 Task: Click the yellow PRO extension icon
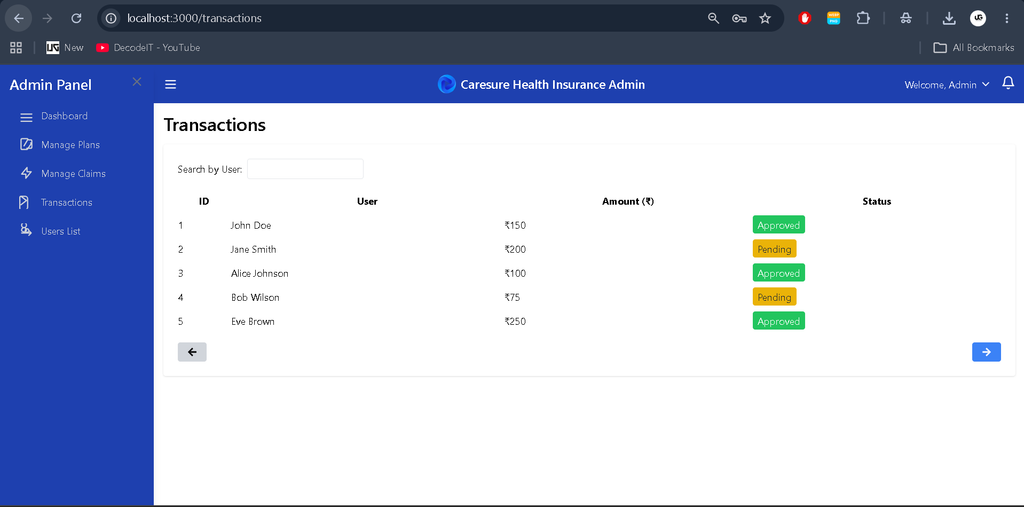[833, 18]
